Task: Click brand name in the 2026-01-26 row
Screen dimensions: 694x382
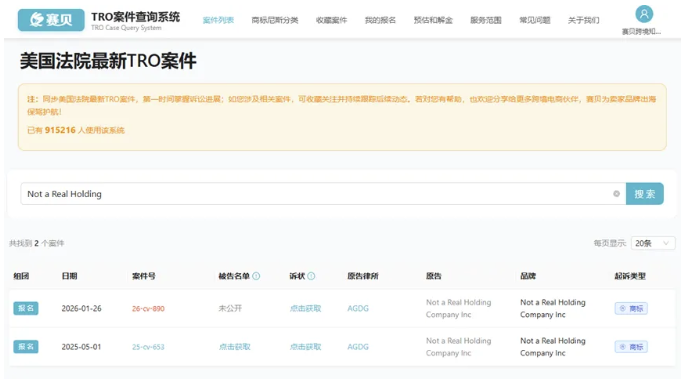Action: pyautogui.click(x=553, y=309)
